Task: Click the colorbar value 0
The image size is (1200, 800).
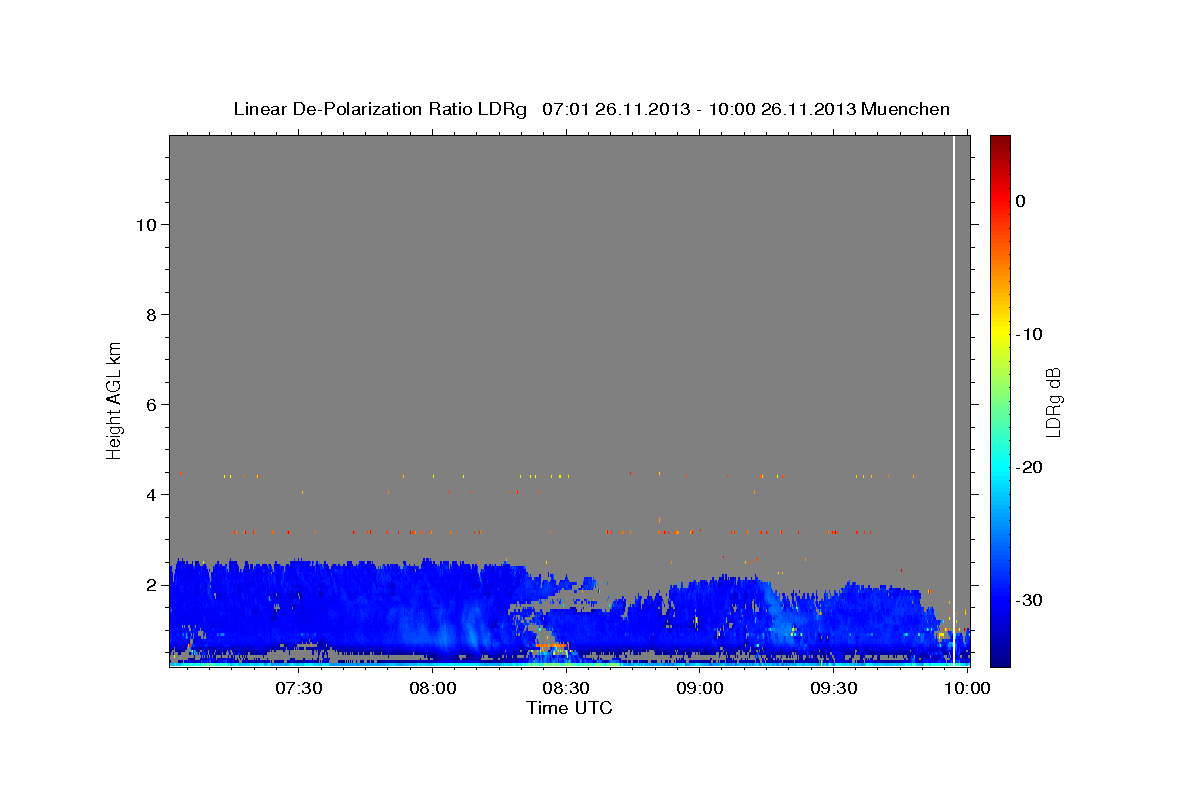Action: coord(1021,201)
